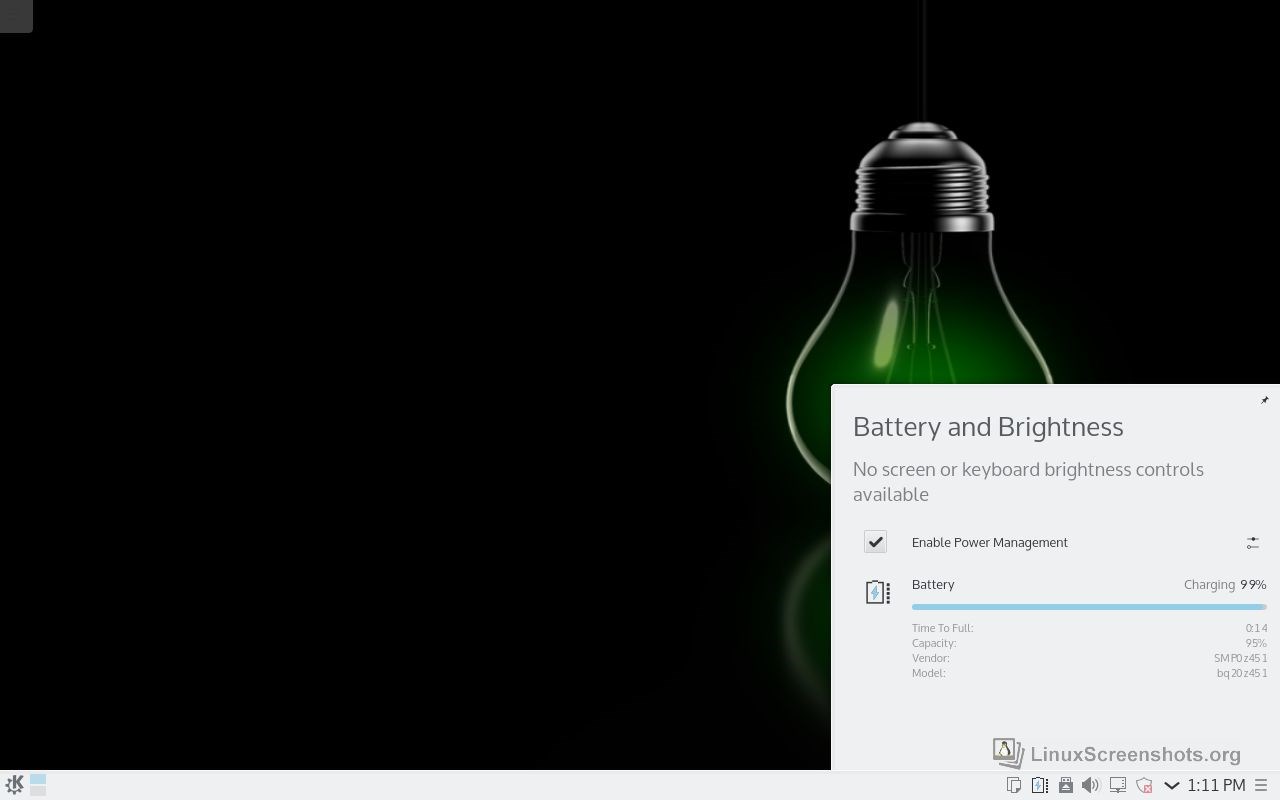
Task: Click the desktop toolbox button at top-left
Action: click(16, 15)
